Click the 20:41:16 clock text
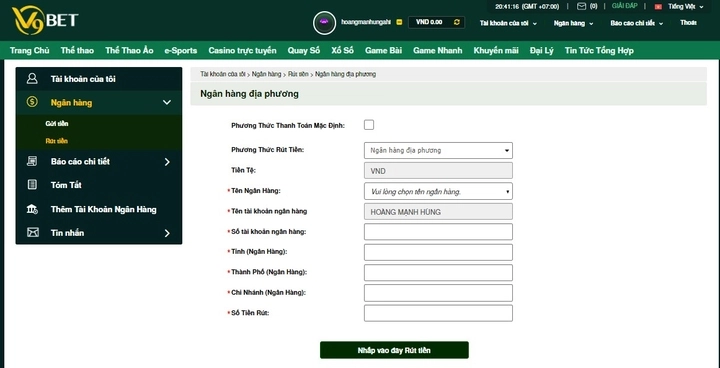This screenshot has height=368, width=720. (x=506, y=6)
